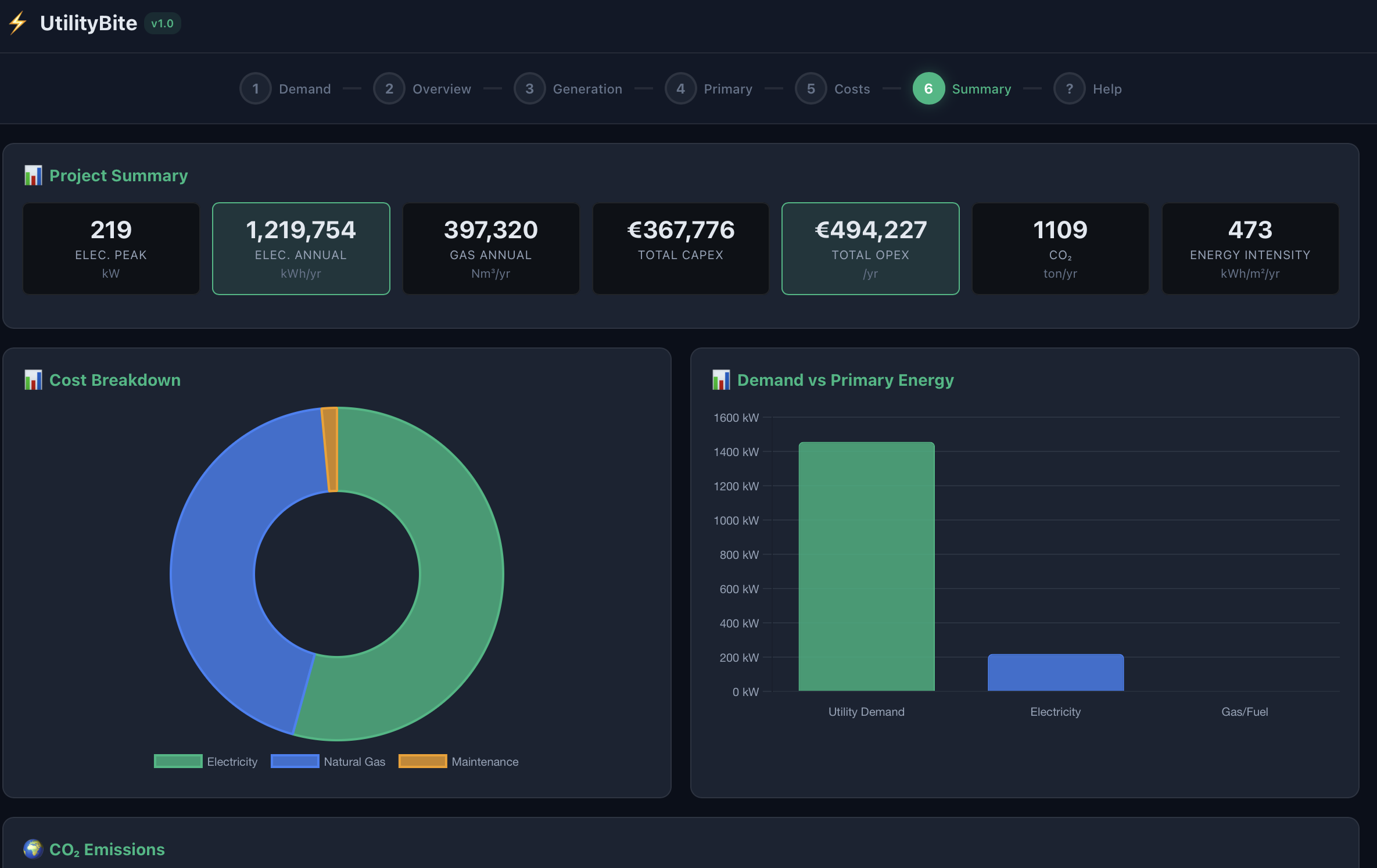
Task: Click the green Utility Demand bar
Action: [866, 566]
